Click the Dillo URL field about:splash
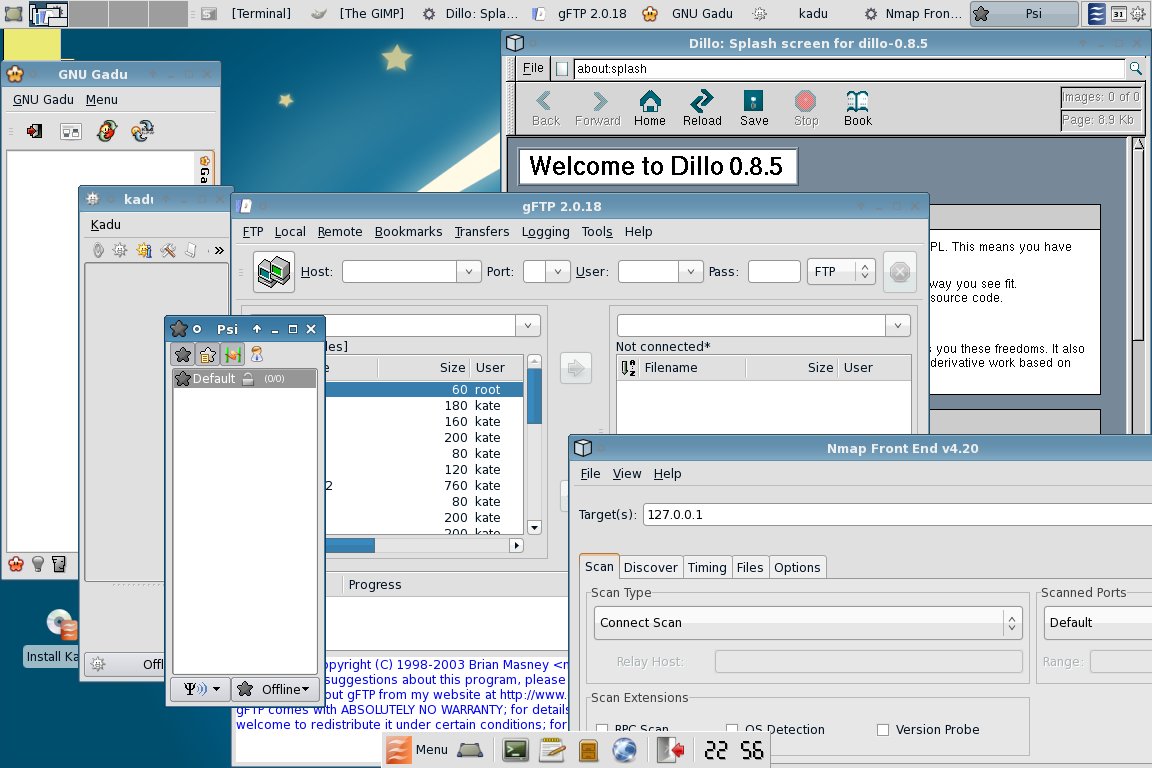 click(x=850, y=68)
